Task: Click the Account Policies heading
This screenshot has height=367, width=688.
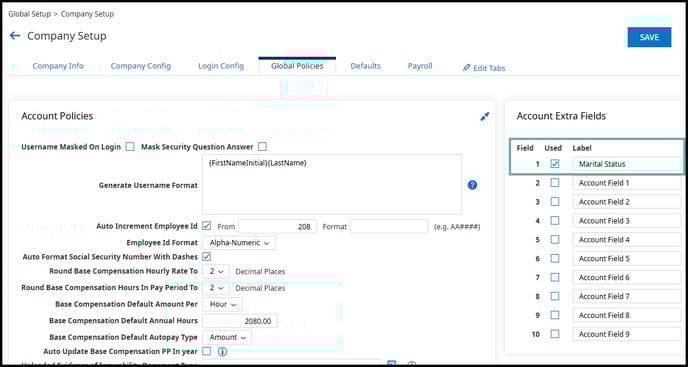Action: click(57, 116)
